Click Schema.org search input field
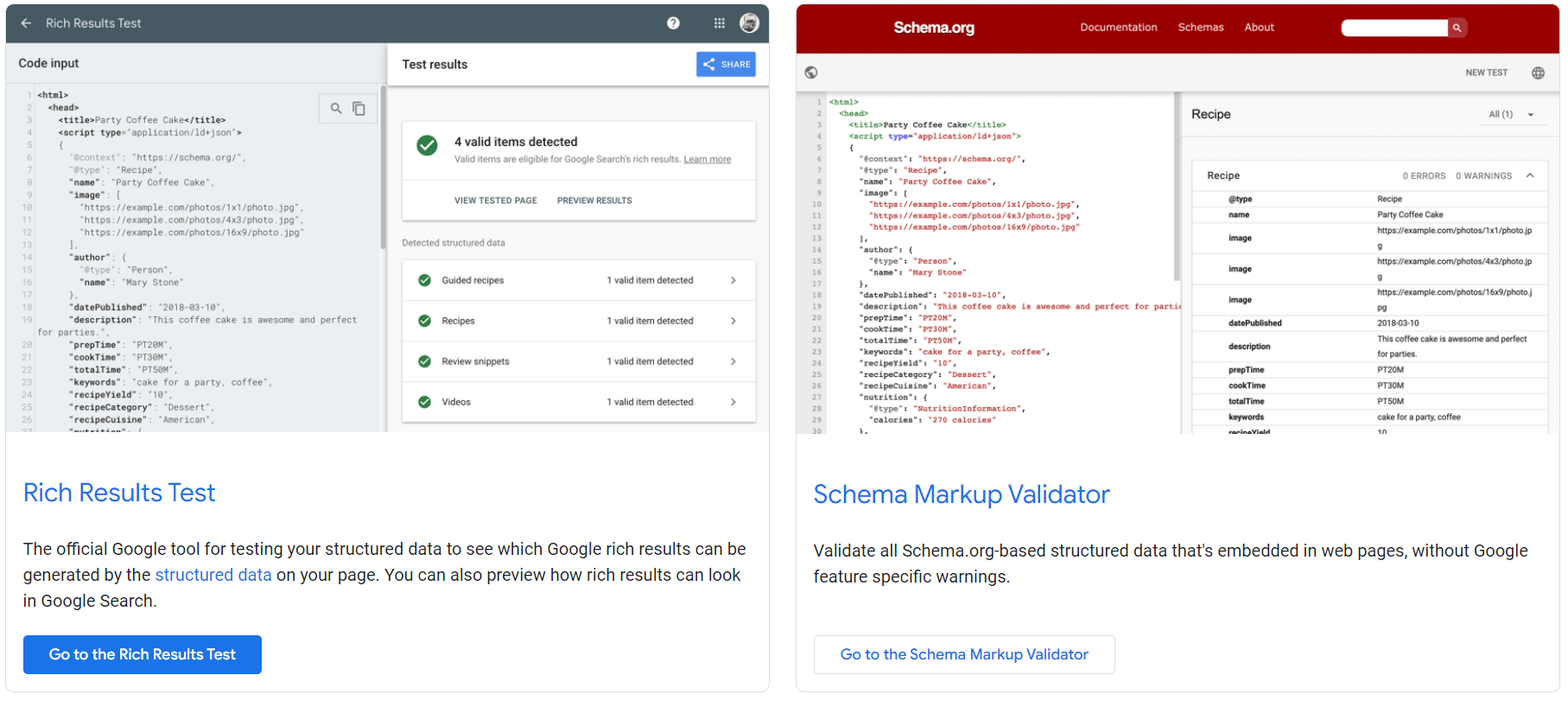 [1394, 28]
